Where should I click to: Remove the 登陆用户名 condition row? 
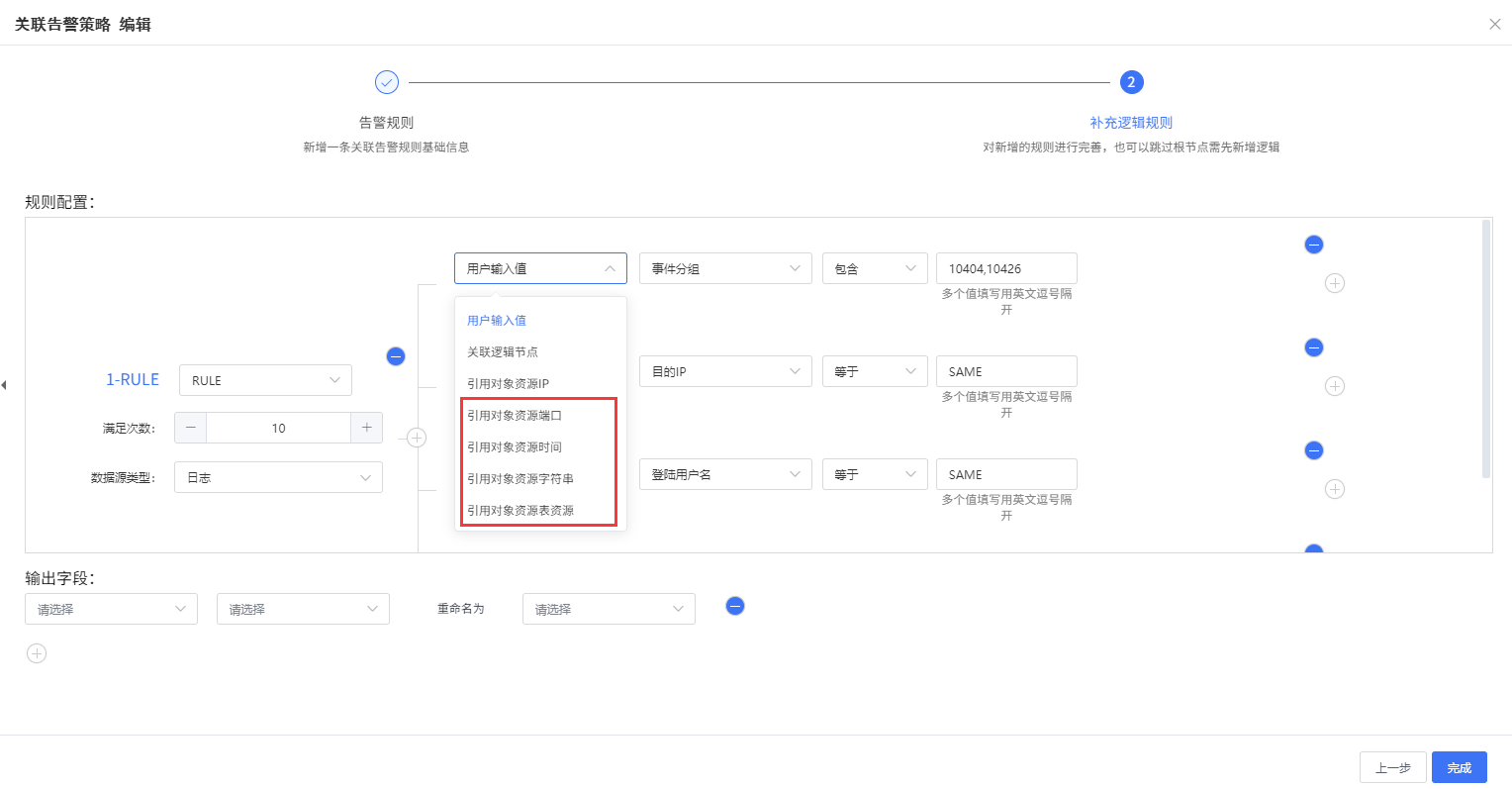[x=1313, y=450]
